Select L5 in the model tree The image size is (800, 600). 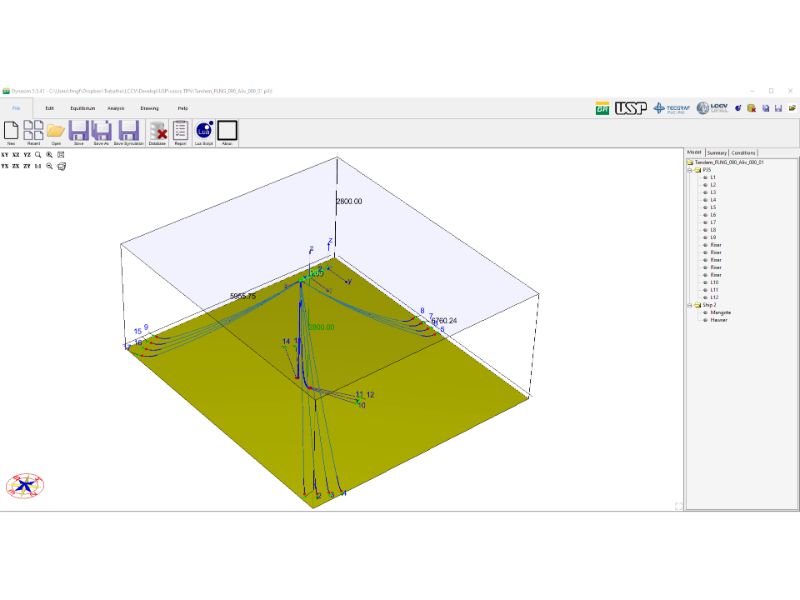(x=713, y=207)
